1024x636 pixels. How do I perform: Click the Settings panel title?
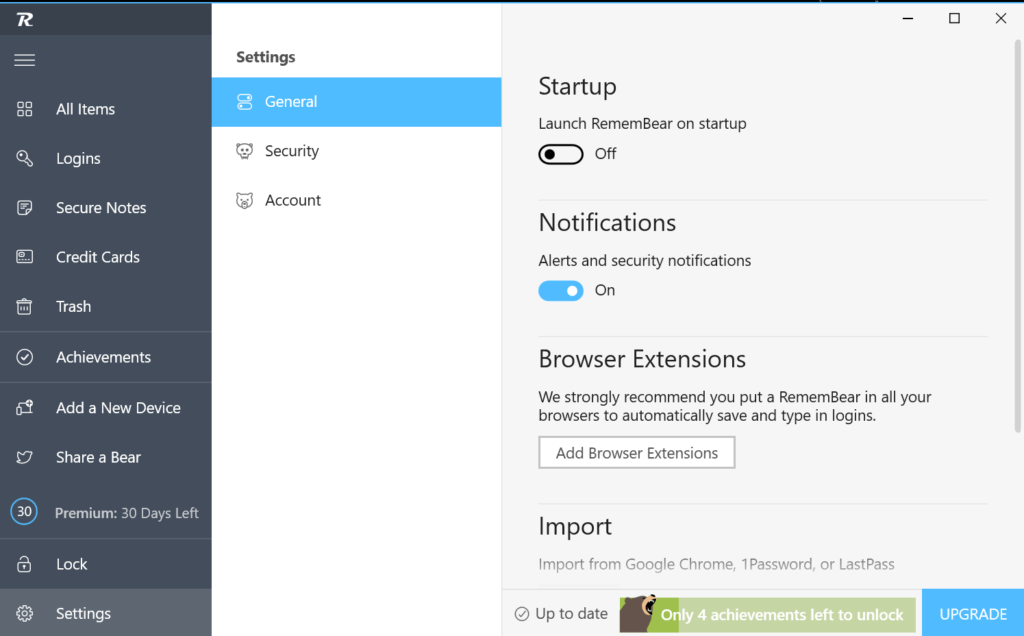coord(266,57)
